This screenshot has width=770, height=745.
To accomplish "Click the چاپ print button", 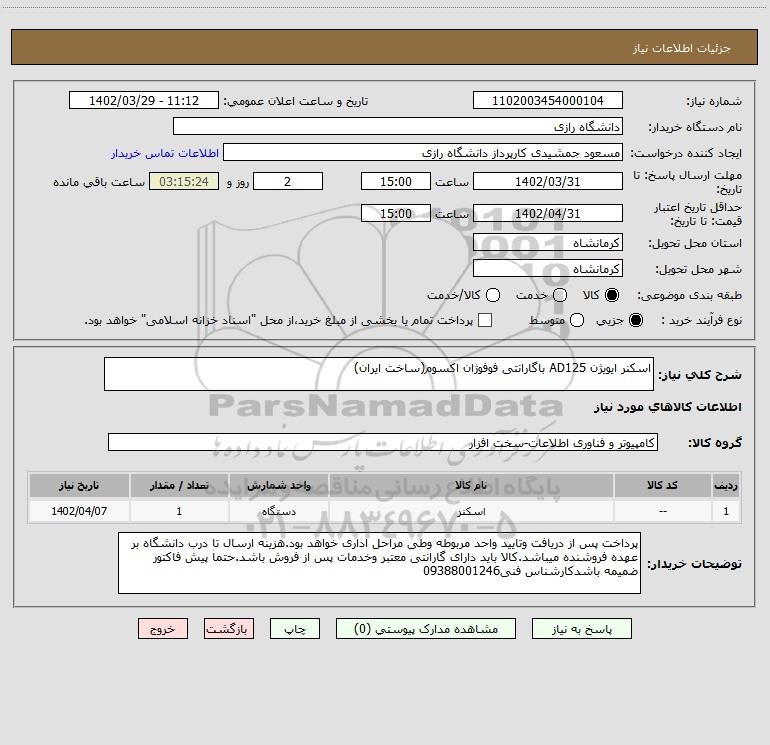I will 295,629.
